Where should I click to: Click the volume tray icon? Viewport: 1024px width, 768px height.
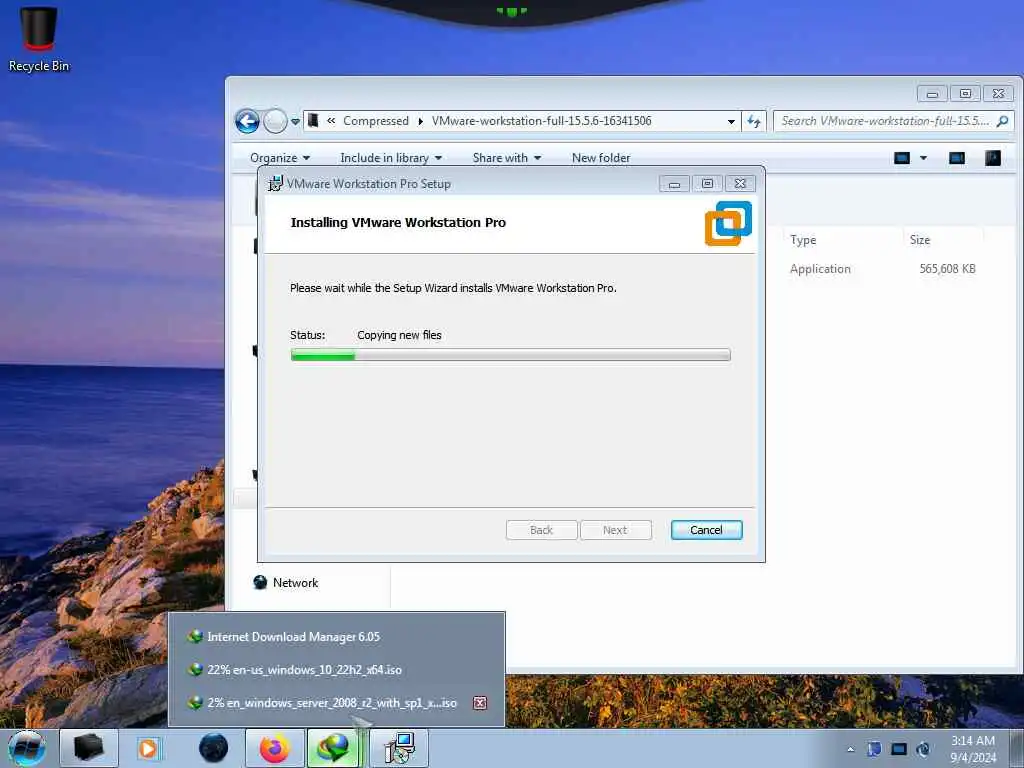[x=923, y=749]
